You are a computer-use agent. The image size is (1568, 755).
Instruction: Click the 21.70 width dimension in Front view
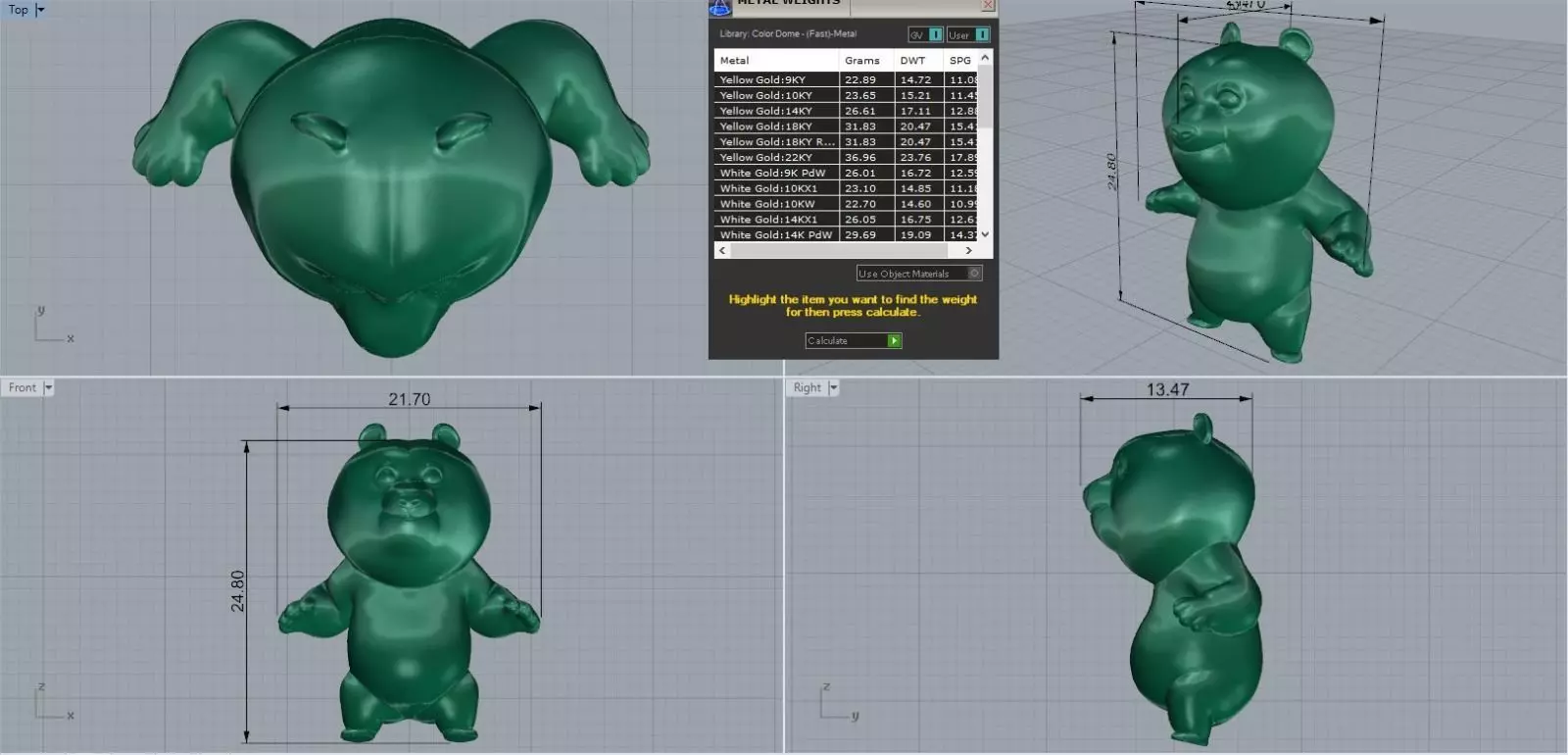pyautogui.click(x=410, y=399)
